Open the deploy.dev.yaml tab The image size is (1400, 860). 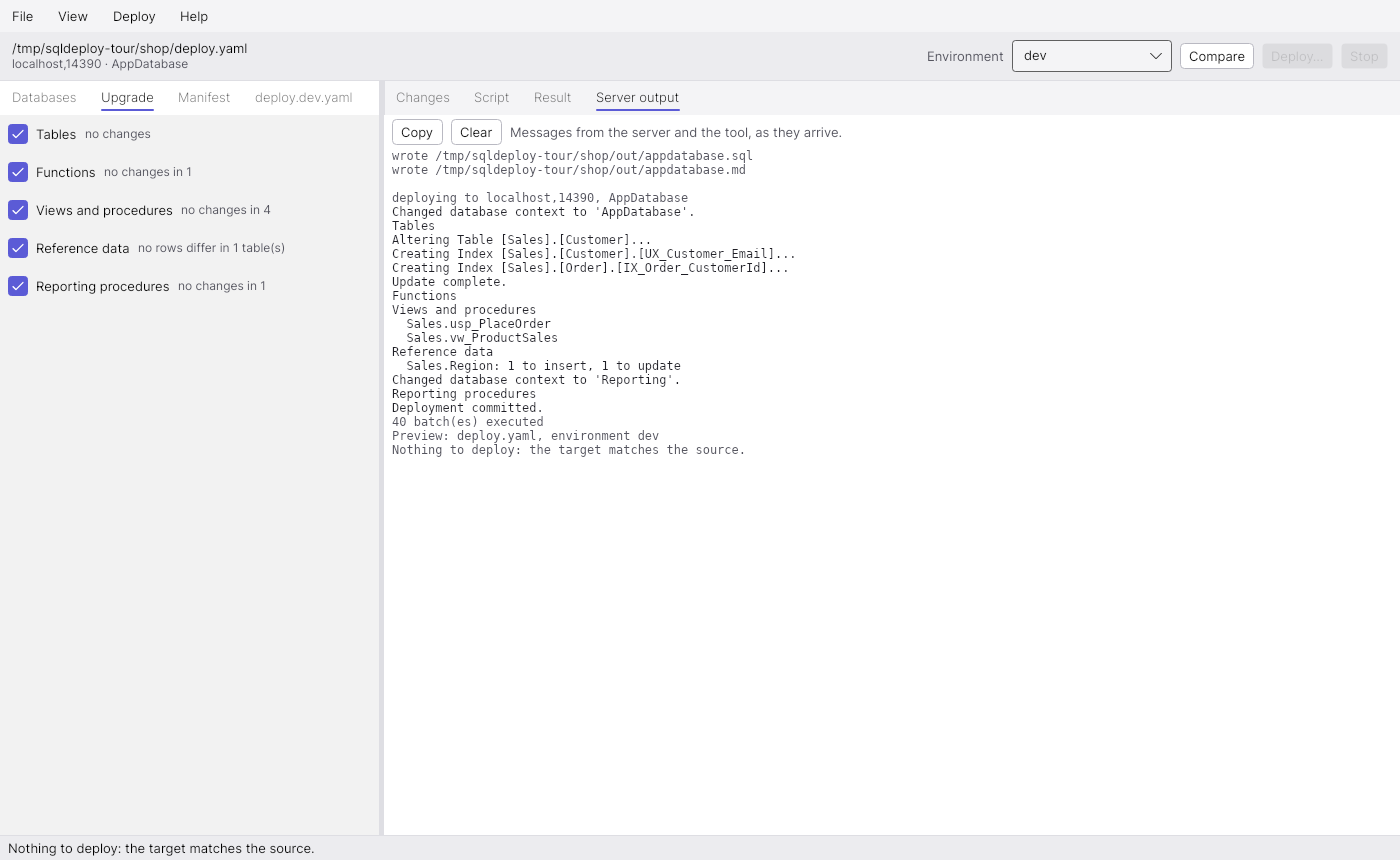pyautogui.click(x=303, y=97)
